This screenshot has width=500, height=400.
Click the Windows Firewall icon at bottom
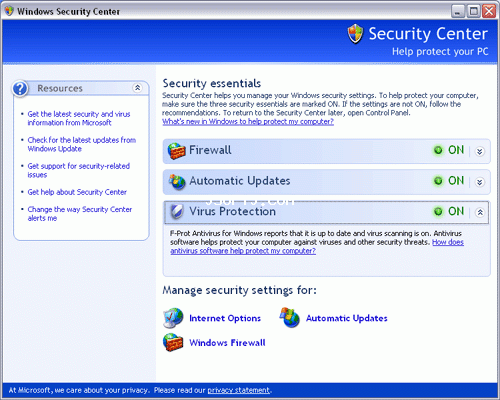click(x=173, y=342)
